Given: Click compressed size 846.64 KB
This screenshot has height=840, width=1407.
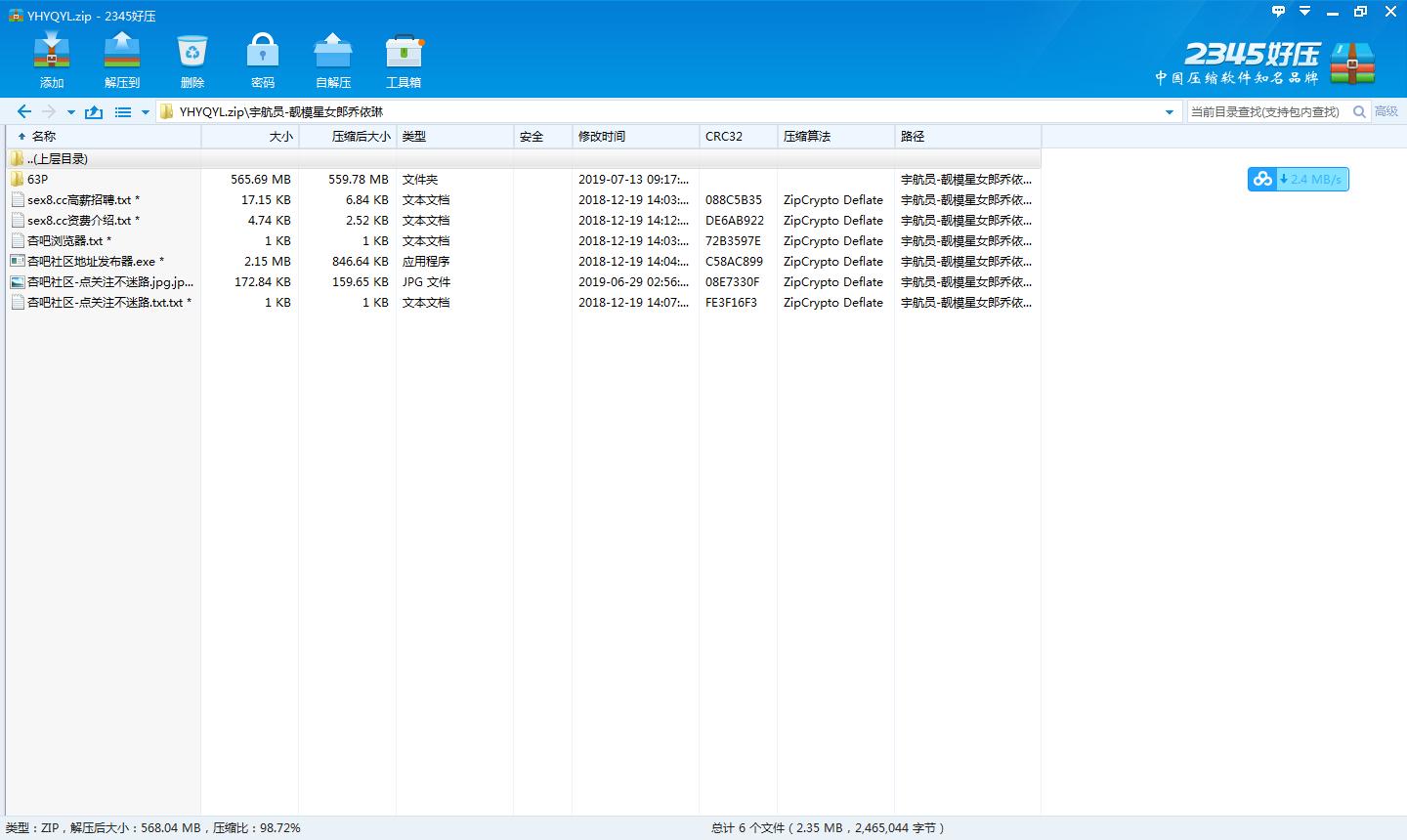Looking at the screenshot, I should coord(361,261).
